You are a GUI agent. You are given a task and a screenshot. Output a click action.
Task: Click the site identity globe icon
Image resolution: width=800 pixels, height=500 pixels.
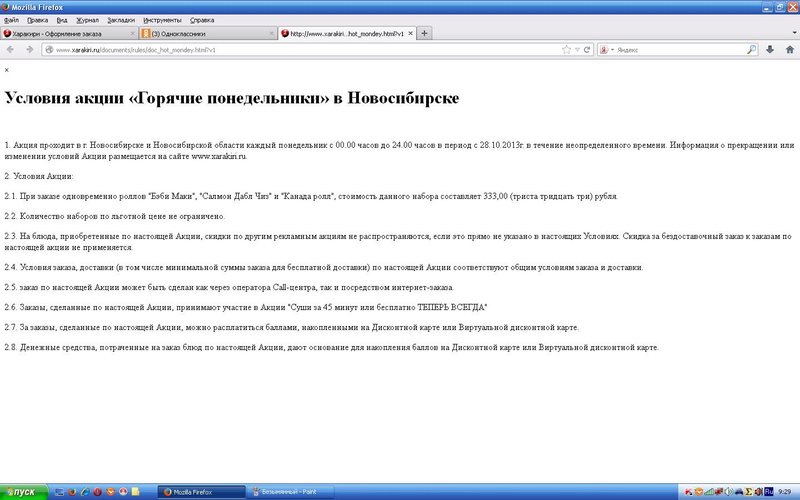[49, 49]
